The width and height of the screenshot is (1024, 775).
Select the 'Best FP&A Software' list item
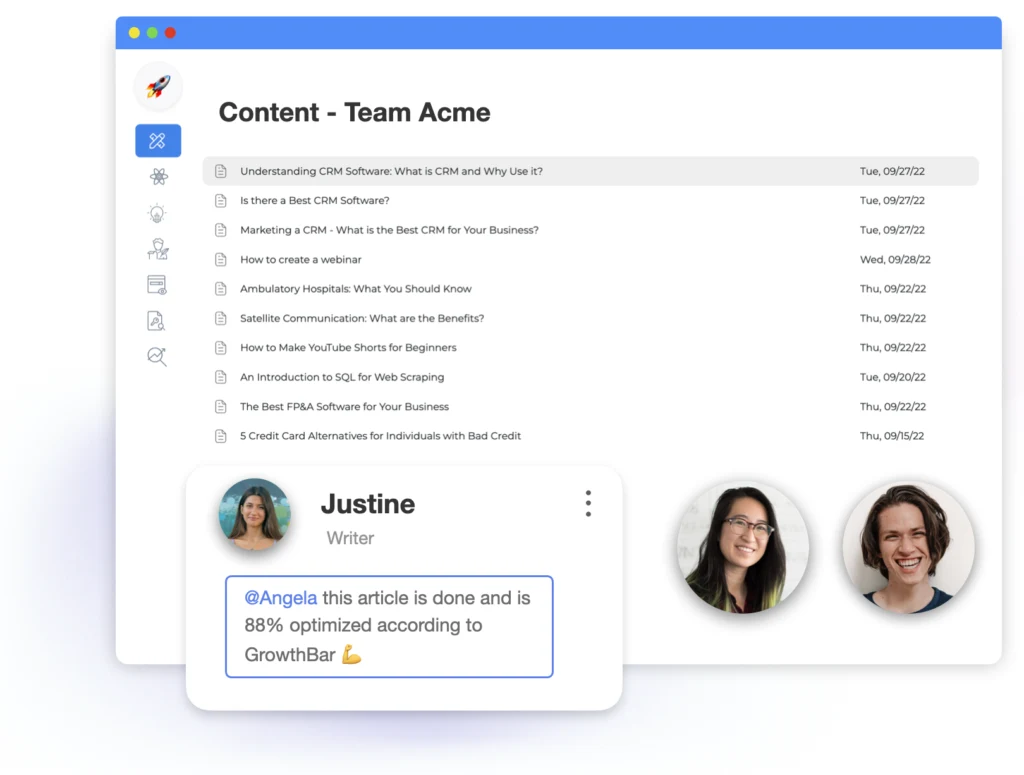pyautogui.click(x=343, y=406)
